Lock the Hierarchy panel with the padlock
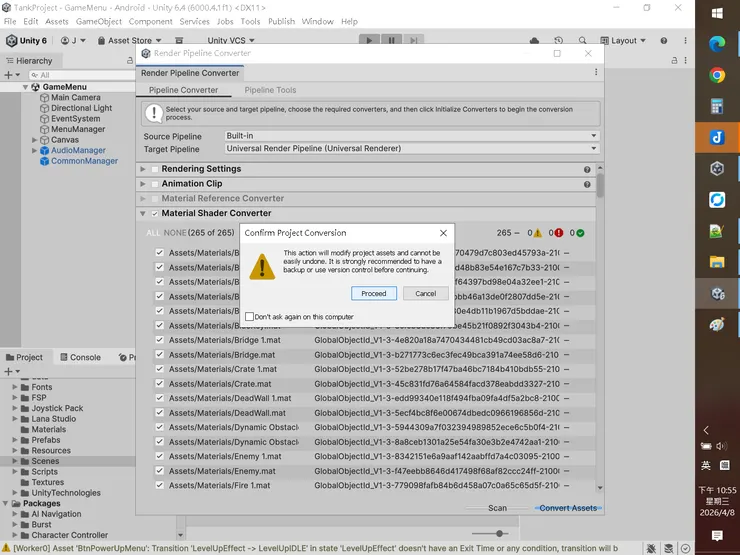This screenshot has width=740, height=555. tap(130, 60)
